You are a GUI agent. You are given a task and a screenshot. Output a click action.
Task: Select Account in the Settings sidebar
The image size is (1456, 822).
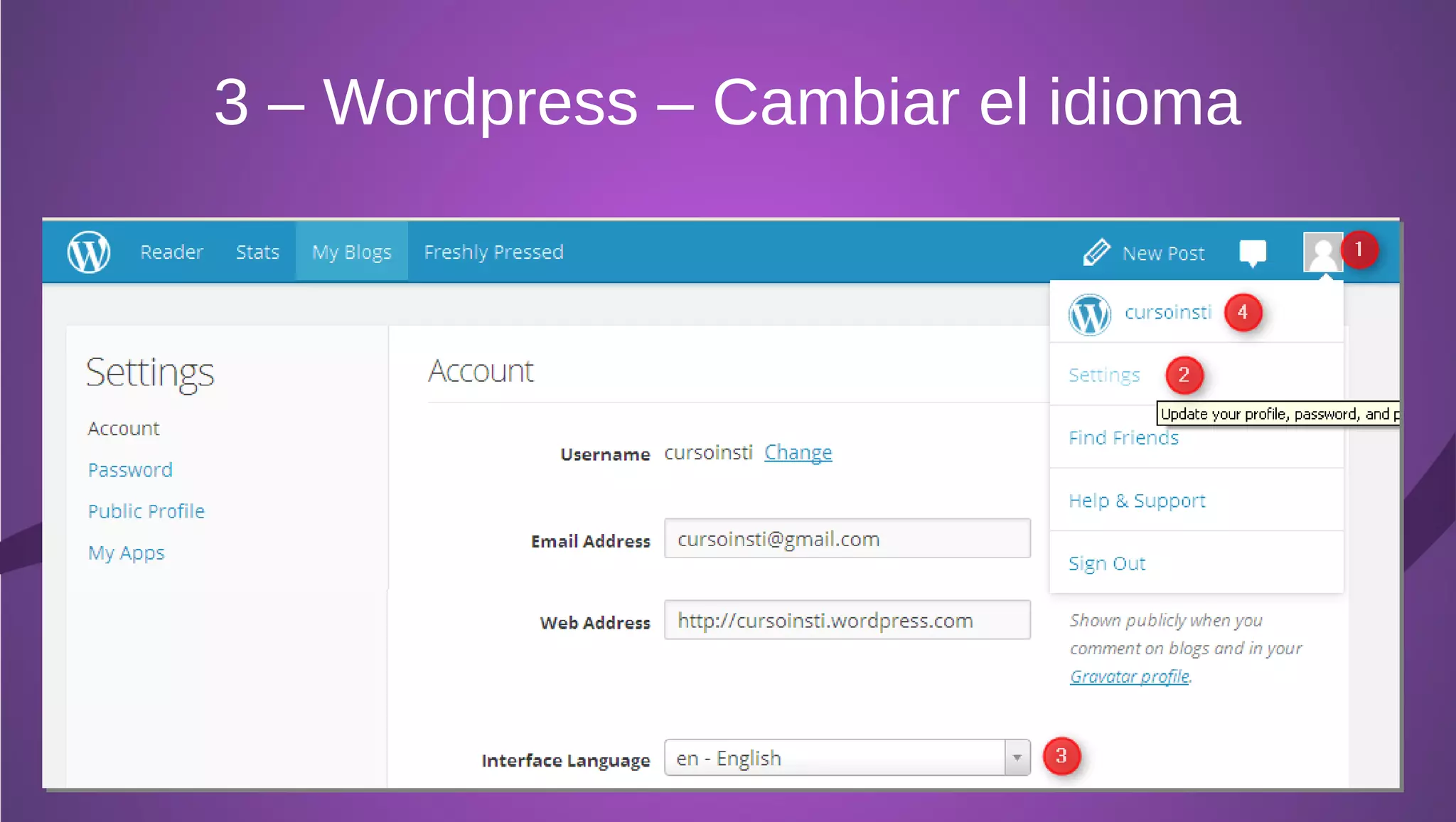(x=124, y=428)
